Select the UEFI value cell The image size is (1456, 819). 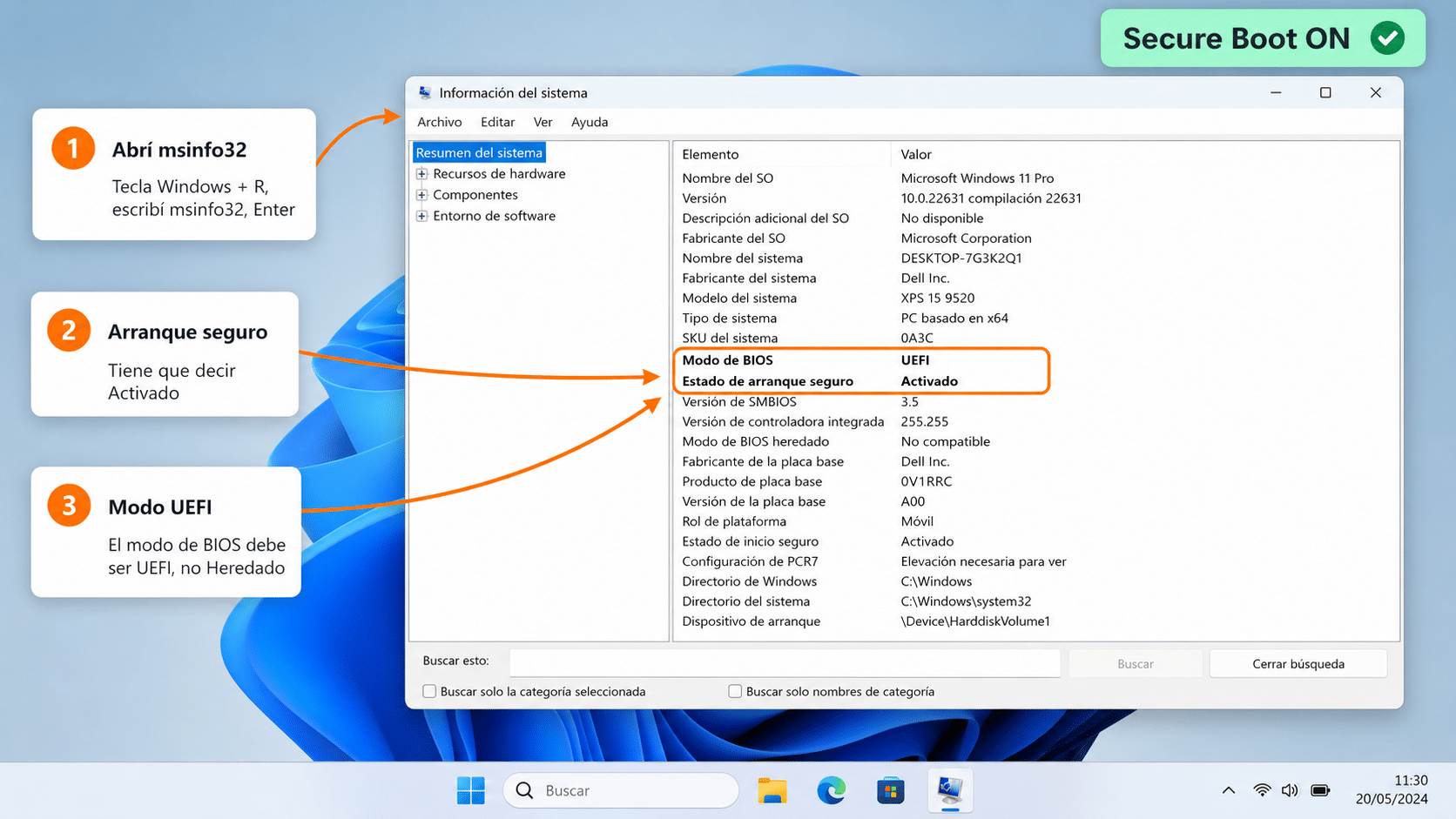point(915,360)
